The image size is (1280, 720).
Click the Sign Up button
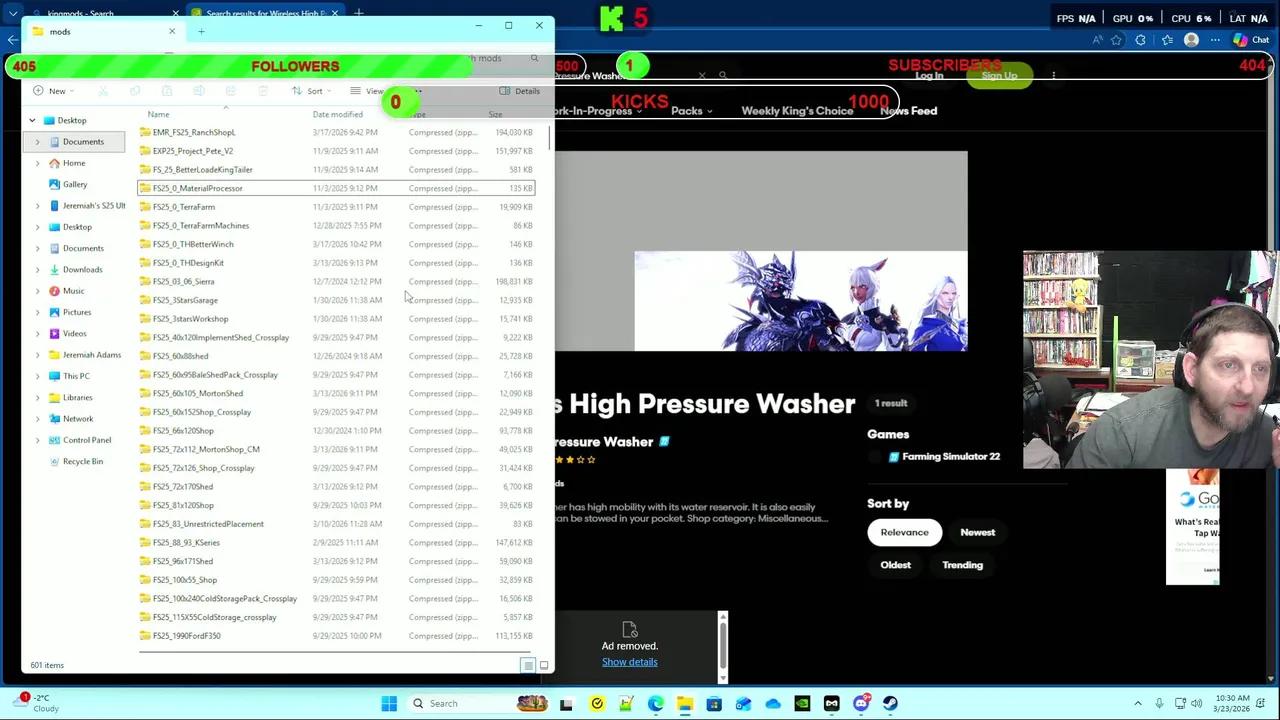pyautogui.click(x=999, y=76)
